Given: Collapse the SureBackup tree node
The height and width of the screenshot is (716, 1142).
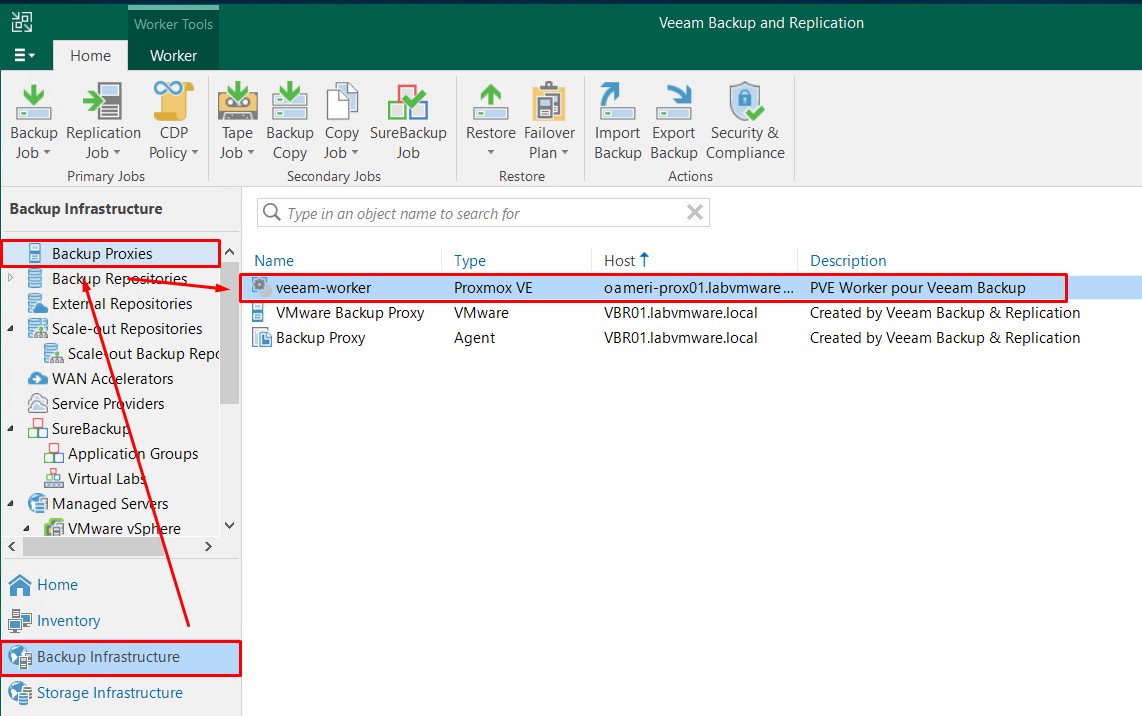Looking at the screenshot, I should click(10, 428).
